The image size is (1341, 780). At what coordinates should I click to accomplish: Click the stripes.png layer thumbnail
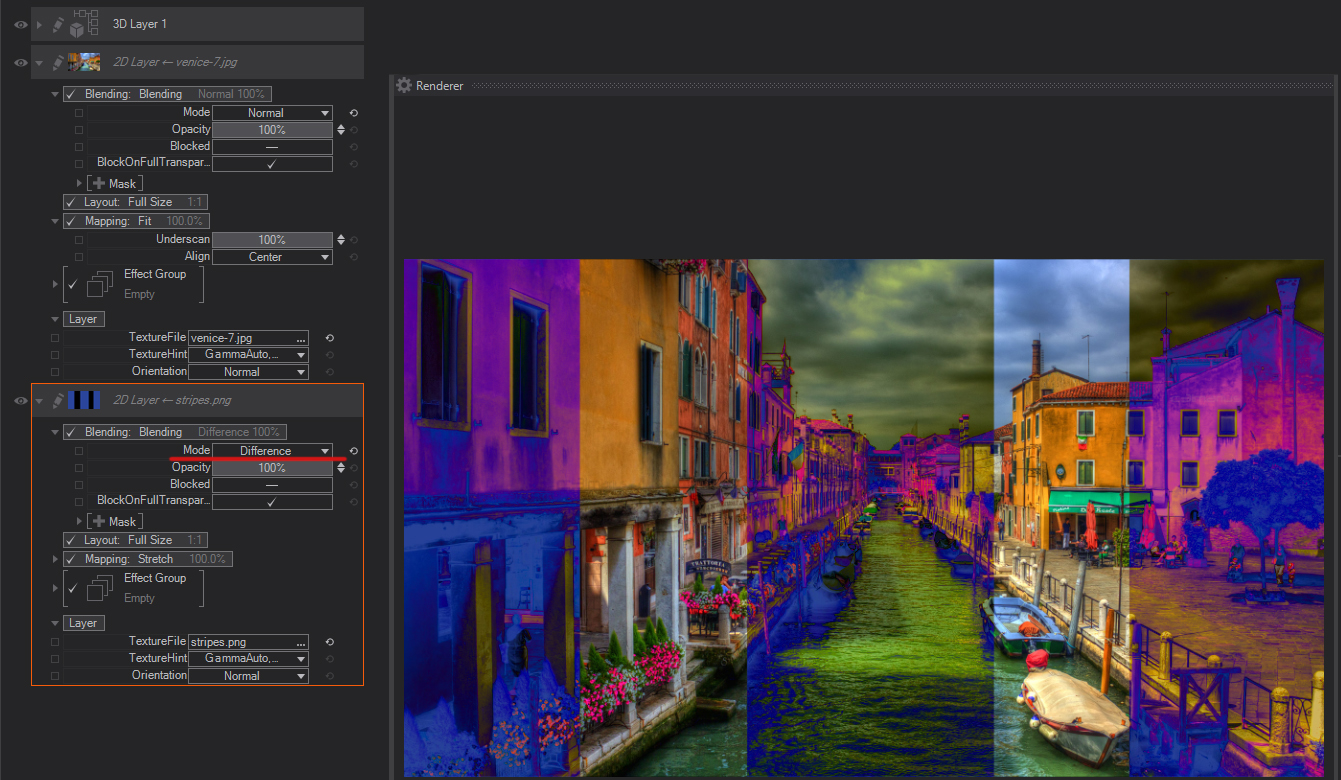84,401
